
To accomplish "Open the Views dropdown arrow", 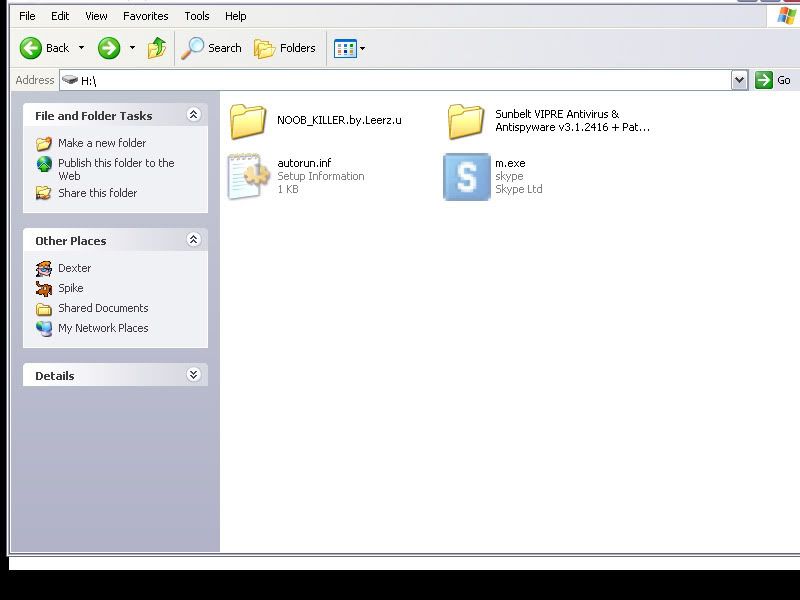I will click(x=363, y=49).
